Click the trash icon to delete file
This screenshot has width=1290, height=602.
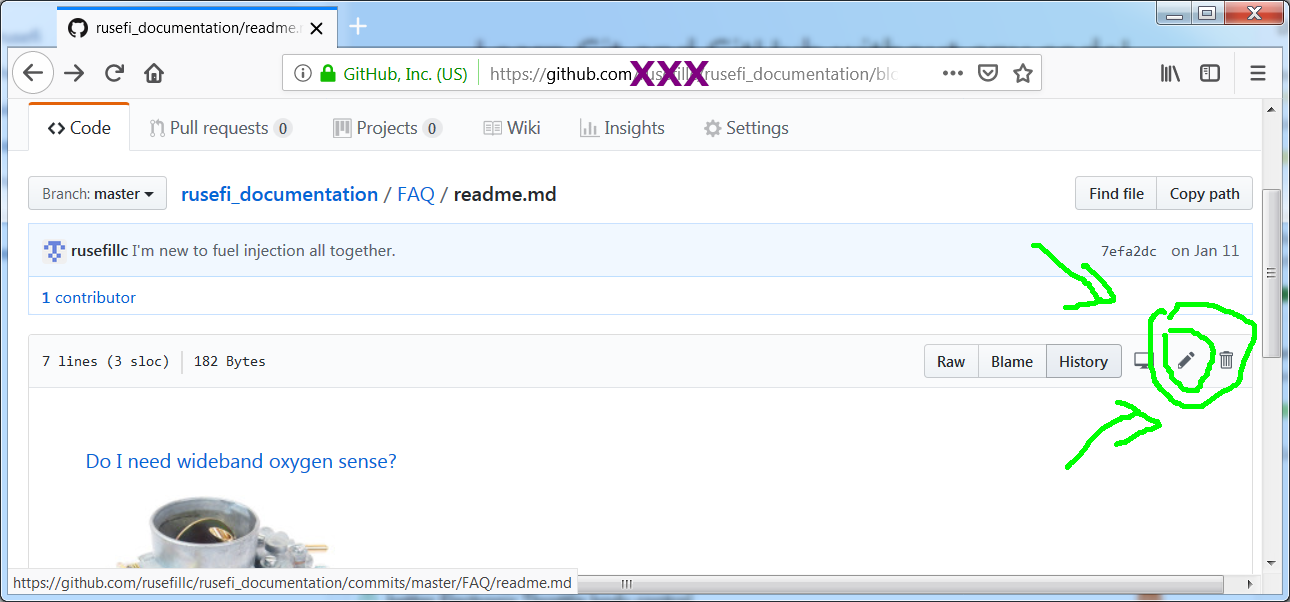pyautogui.click(x=1226, y=361)
